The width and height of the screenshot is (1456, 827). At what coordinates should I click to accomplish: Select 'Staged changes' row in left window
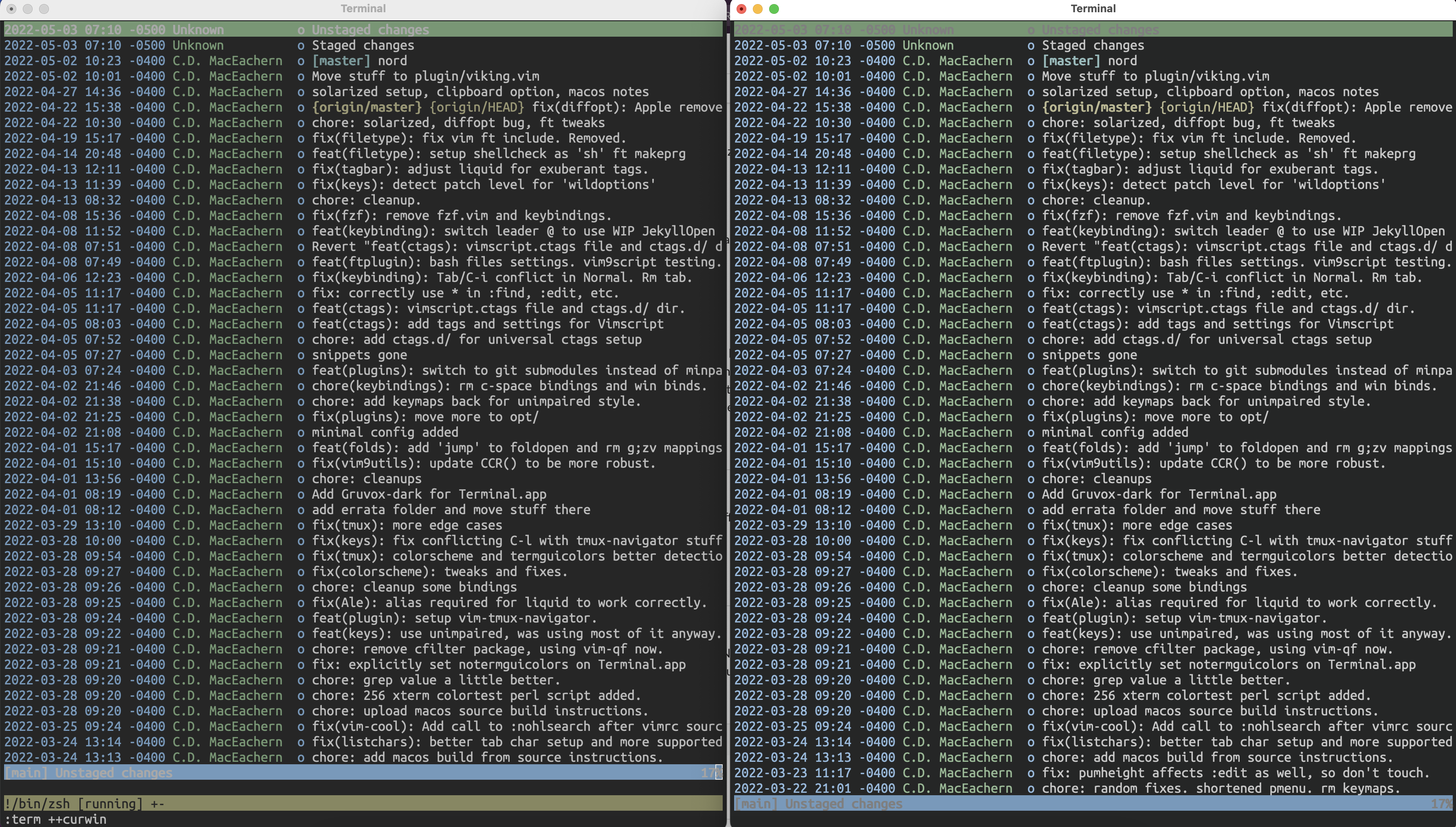click(363, 46)
